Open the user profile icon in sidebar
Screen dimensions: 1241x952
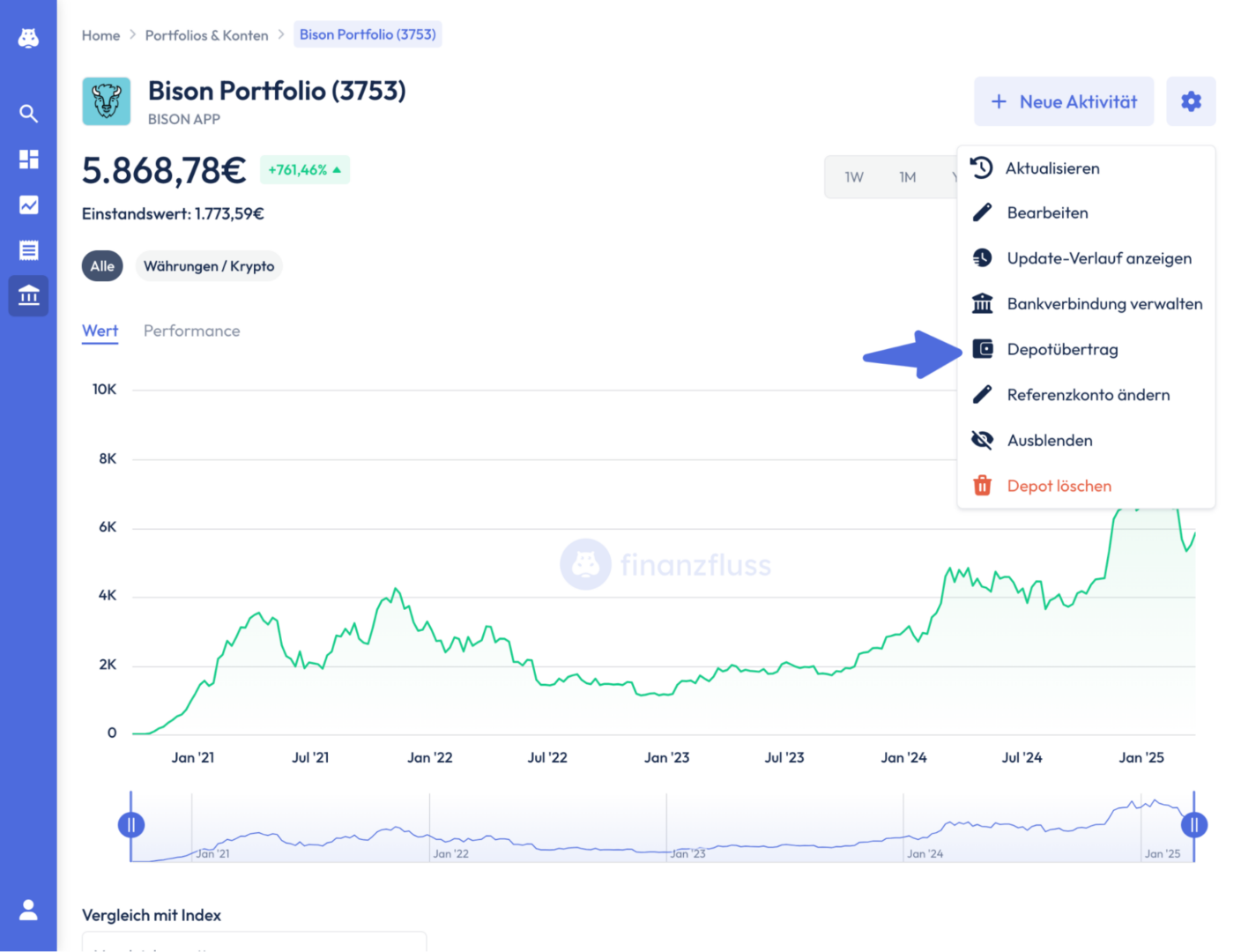pyautogui.click(x=28, y=910)
